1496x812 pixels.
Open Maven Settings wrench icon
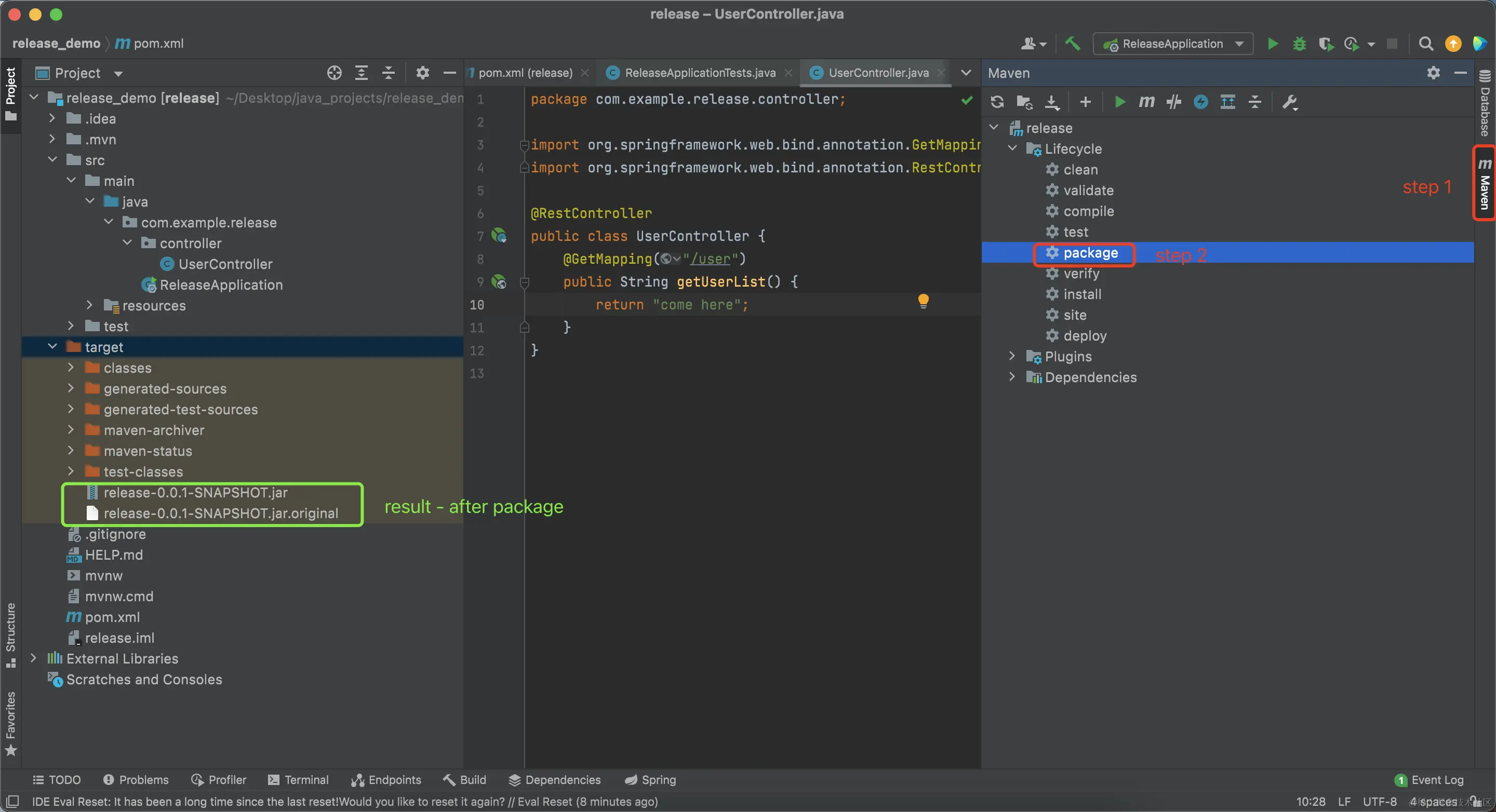(1290, 102)
